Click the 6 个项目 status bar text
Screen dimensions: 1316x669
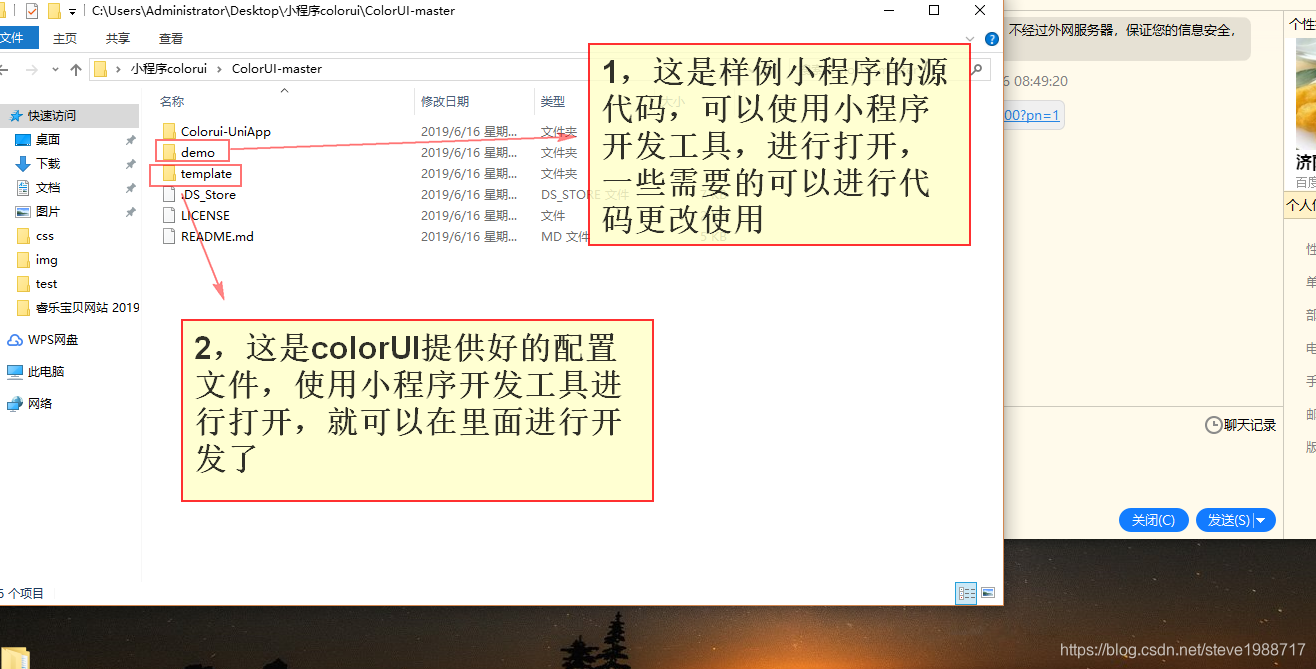(x=22, y=593)
